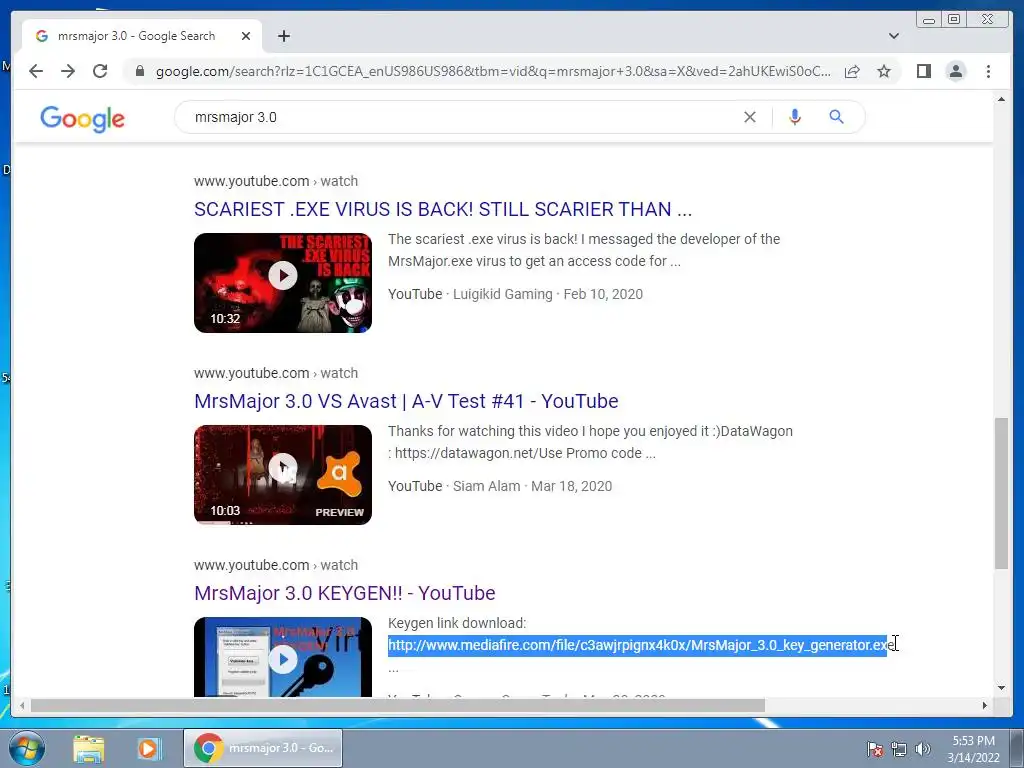Open the Windows Start menu
Image resolution: width=1024 pixels, height=768 pixels.
click(26, 748)
